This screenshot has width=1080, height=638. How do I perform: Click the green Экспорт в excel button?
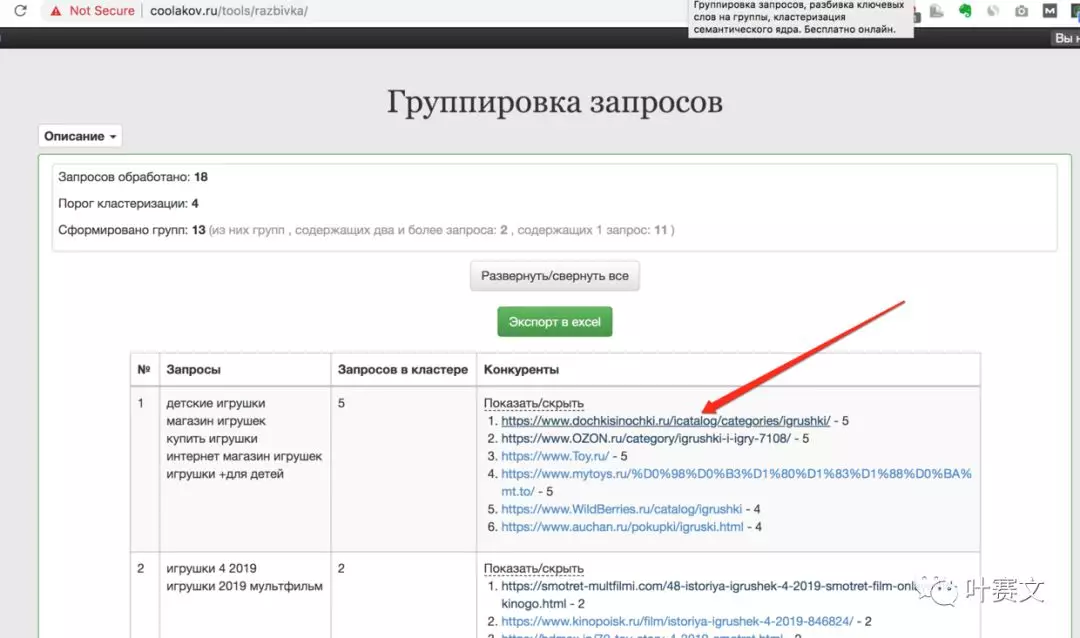pos(554,321)
